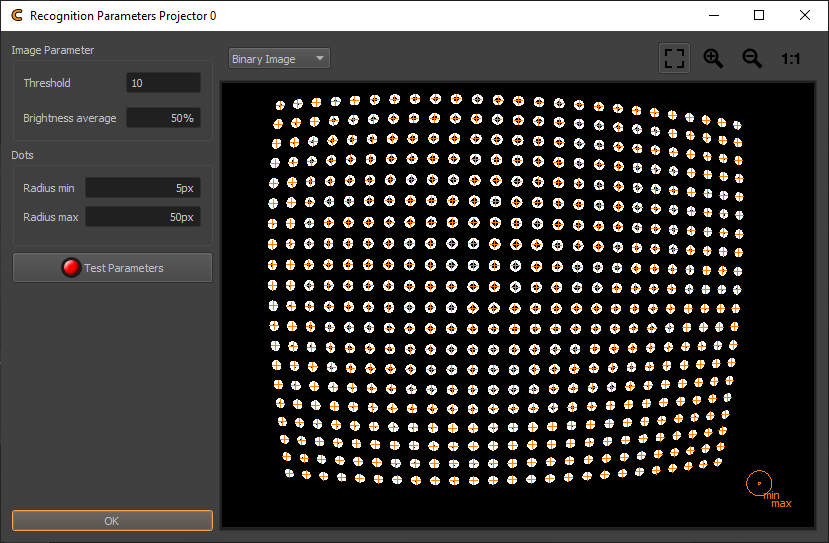Focus the Radius max pixel field

[x=142, y=217]
